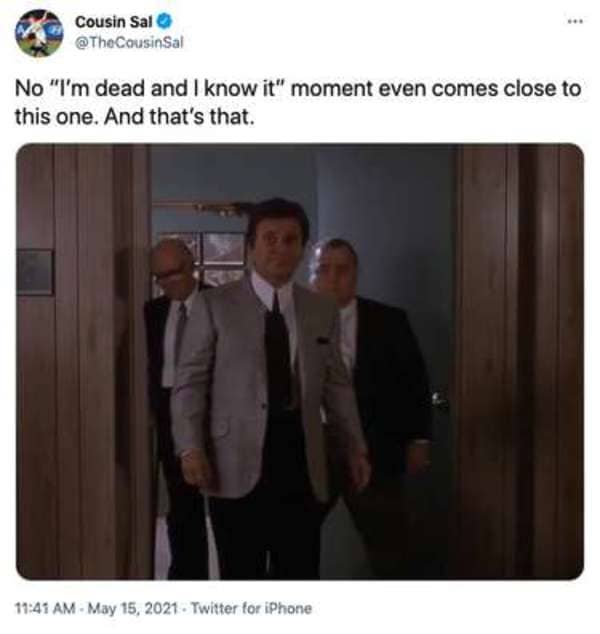Click the small plaque on the wood paneling
The width and height of the screenshot is (600, 634).
[x=35, y=272]
